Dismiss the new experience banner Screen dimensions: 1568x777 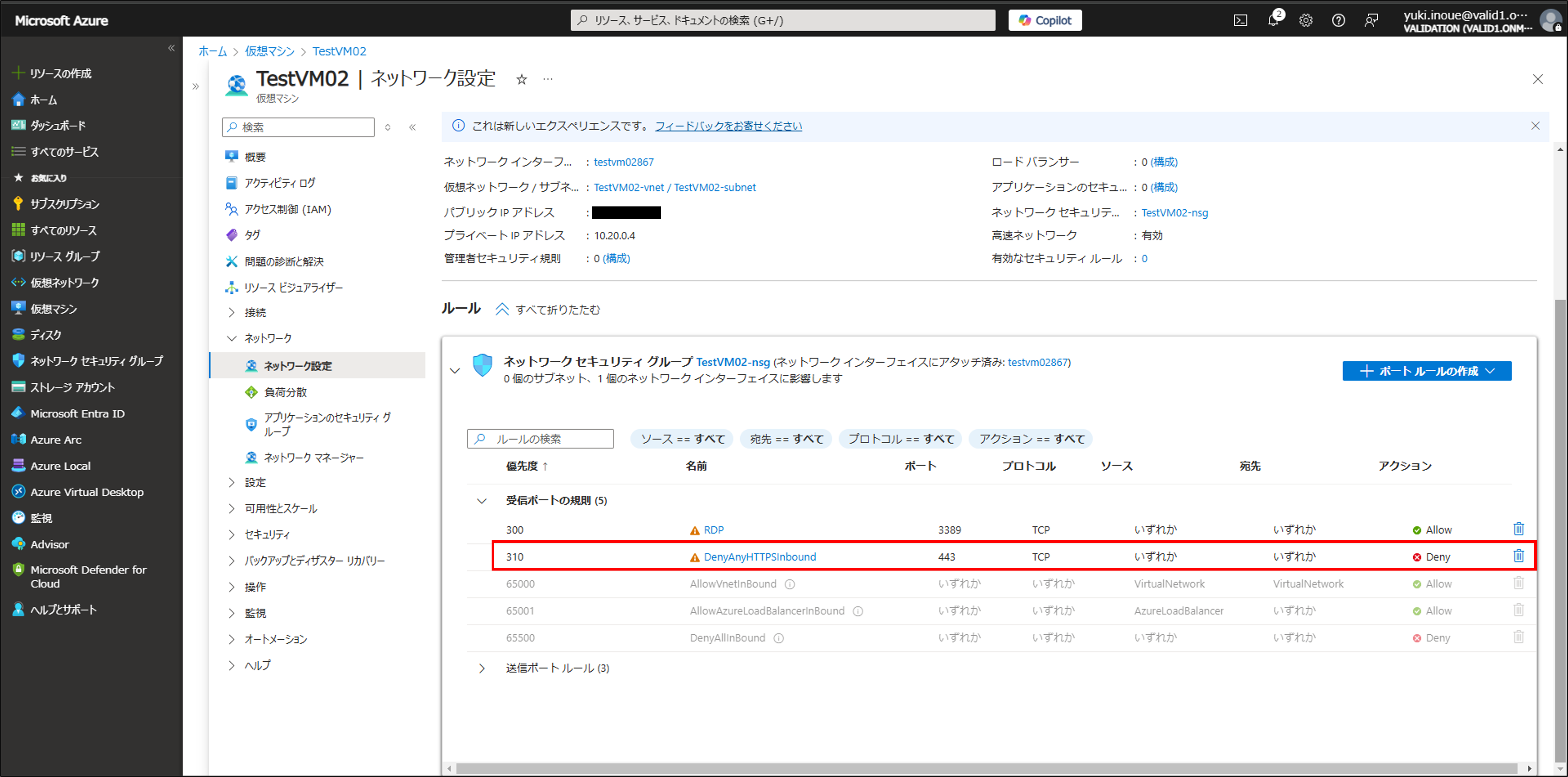tap(1535, 126)
